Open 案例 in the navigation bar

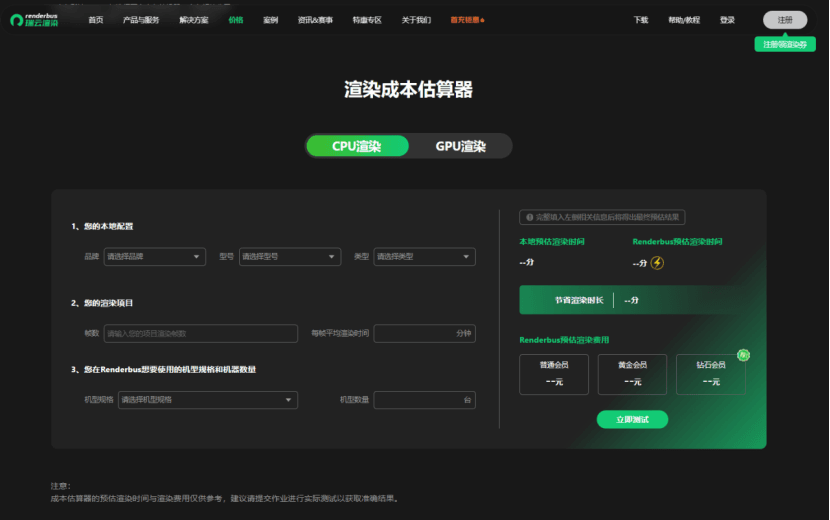coord(270,20)
